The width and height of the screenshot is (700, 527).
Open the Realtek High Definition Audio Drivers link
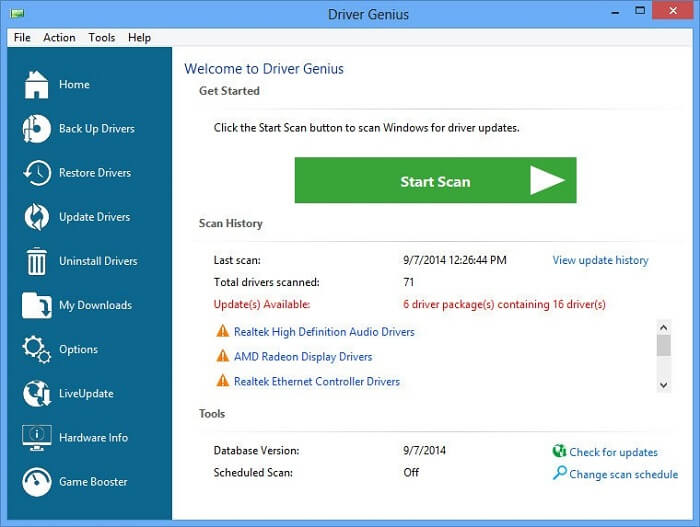point(324,332)
